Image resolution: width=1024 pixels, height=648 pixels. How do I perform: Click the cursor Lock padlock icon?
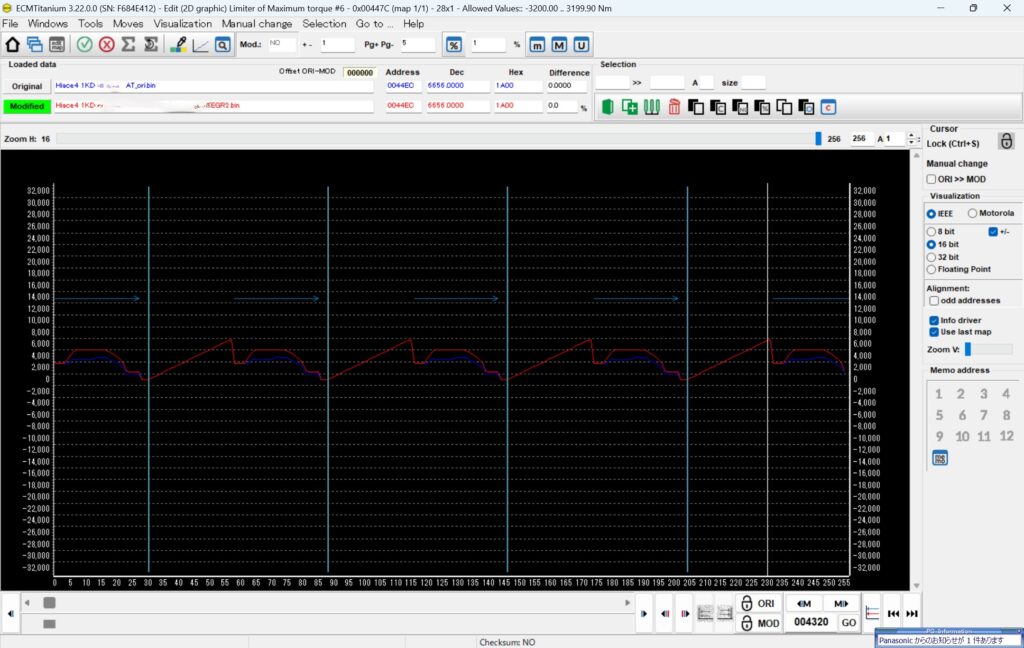pyautogui.click(x=1006, y=140)
